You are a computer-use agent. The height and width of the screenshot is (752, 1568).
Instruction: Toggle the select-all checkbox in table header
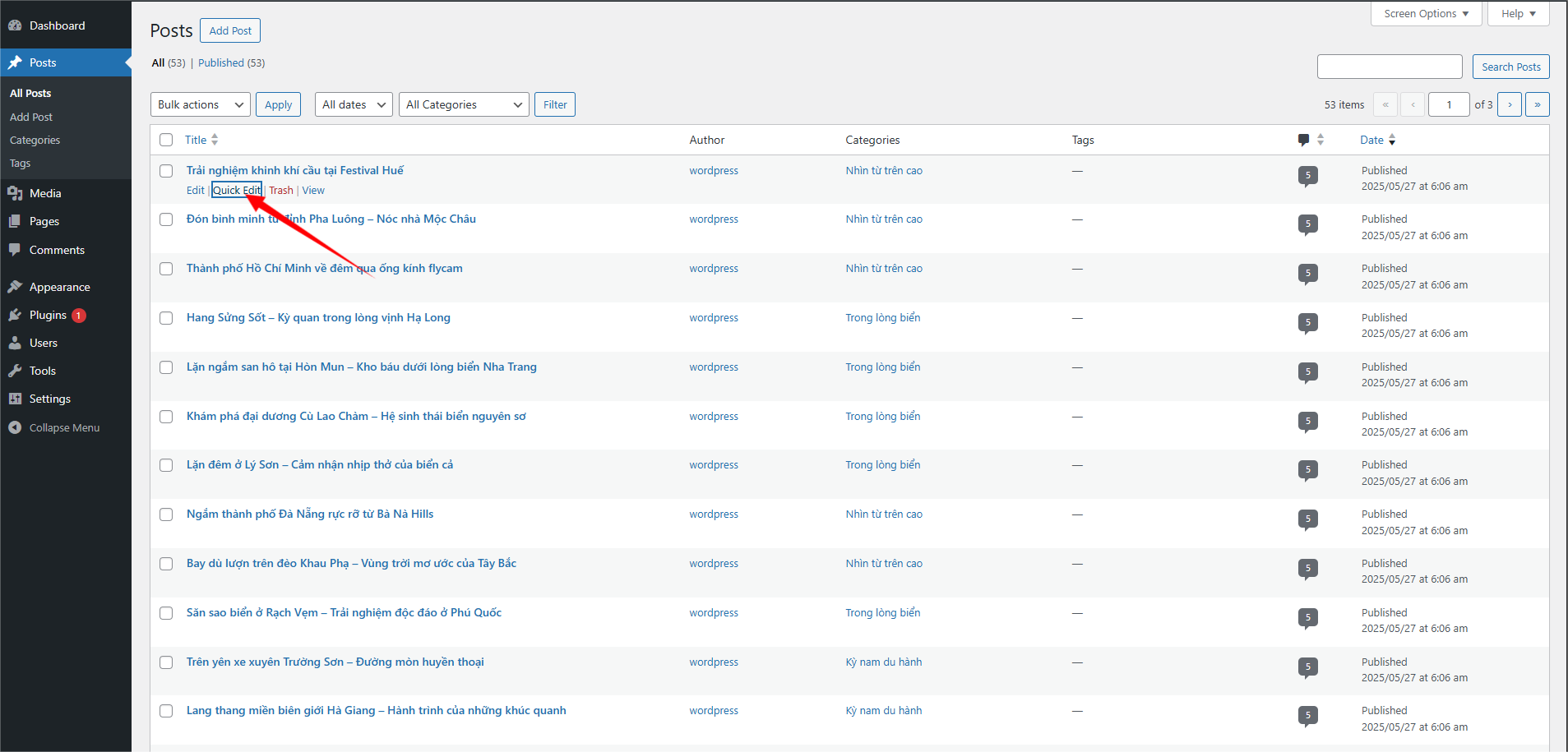[x=166, y=140]
